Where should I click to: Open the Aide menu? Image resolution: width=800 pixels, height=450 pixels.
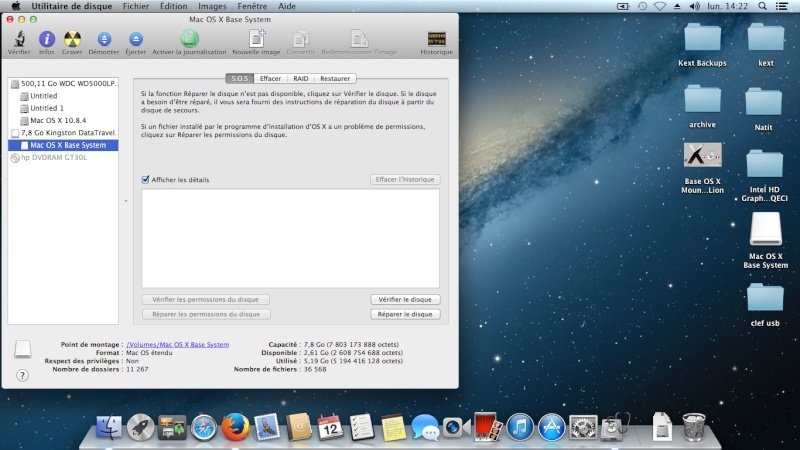point(287,6)
